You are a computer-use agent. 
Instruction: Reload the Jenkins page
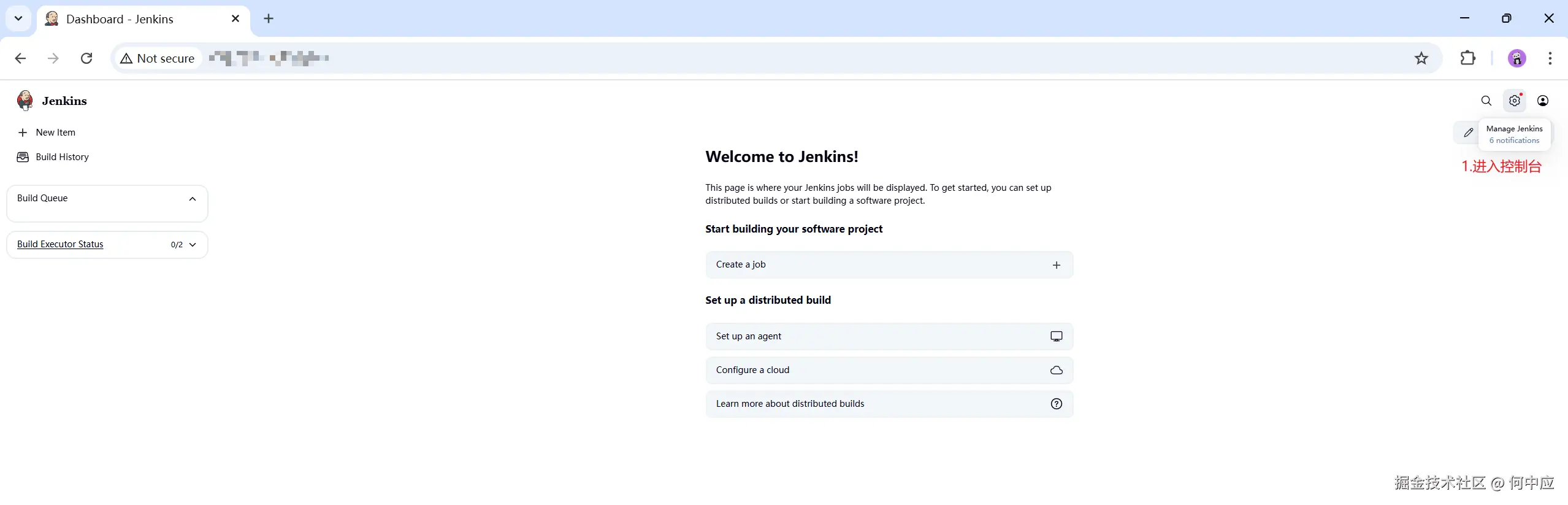[x=86, y=58]
